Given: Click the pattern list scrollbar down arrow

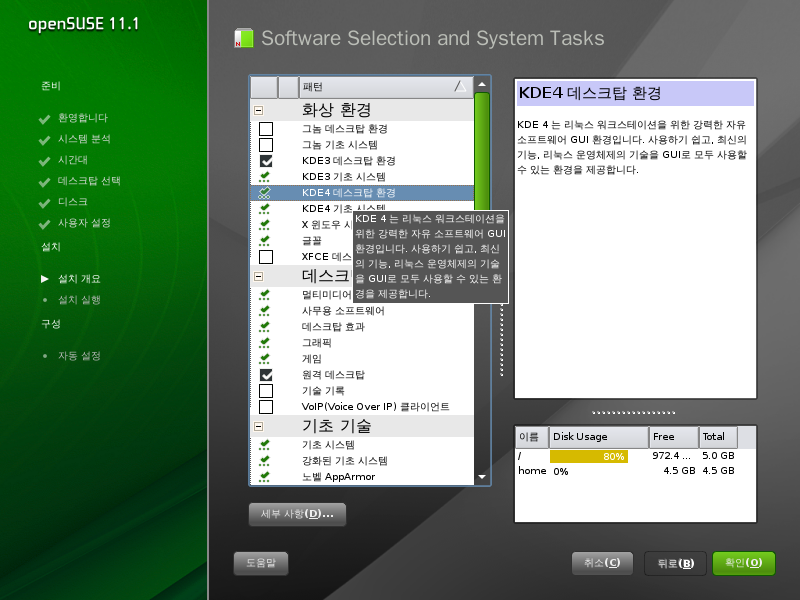Looking at the screenshot, I should point(482,477).
